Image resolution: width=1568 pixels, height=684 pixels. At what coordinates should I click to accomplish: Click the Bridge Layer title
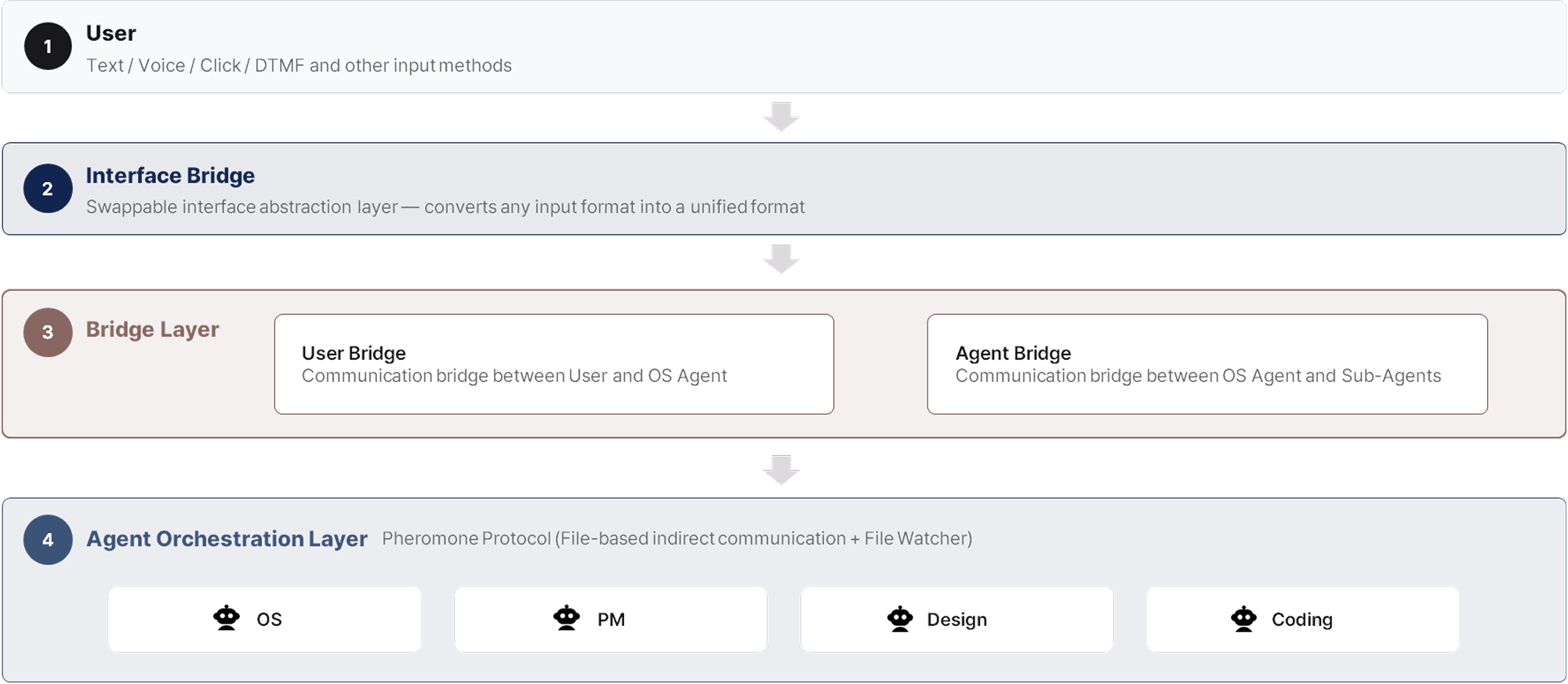click(152, 329)
